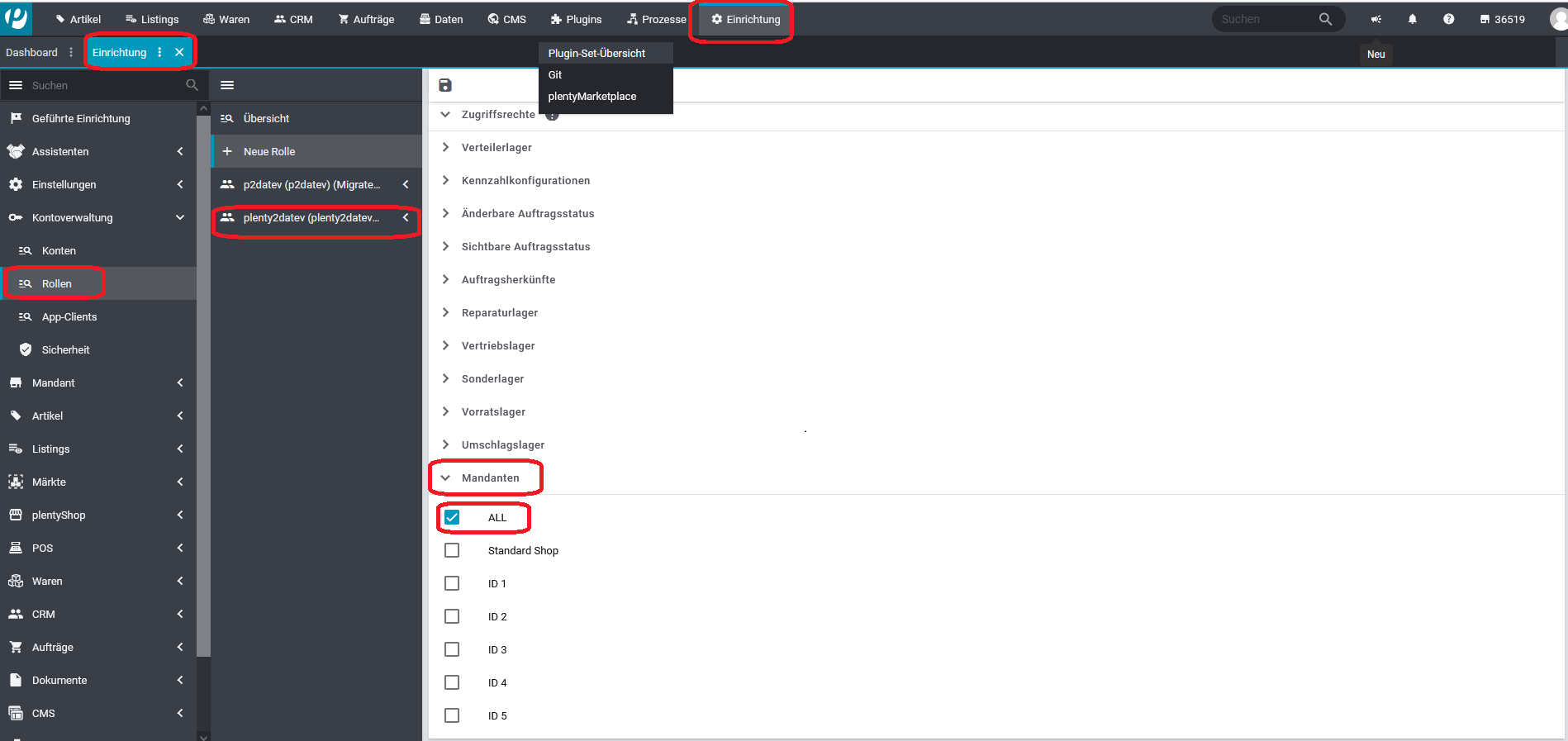
Task: Collapse the Mandanten section
Action: tap(446, 477)
